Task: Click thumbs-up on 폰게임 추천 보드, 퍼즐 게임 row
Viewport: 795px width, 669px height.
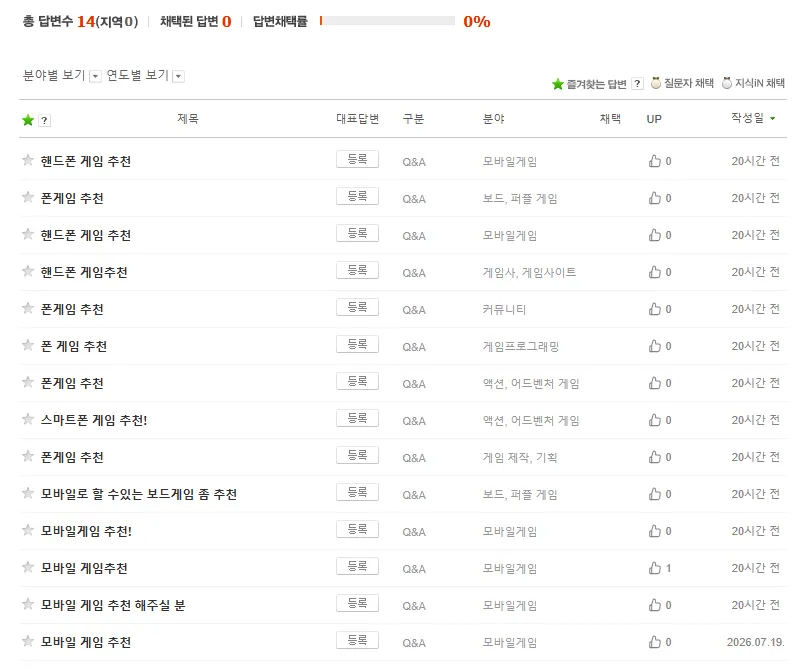Action: [655, 198]
